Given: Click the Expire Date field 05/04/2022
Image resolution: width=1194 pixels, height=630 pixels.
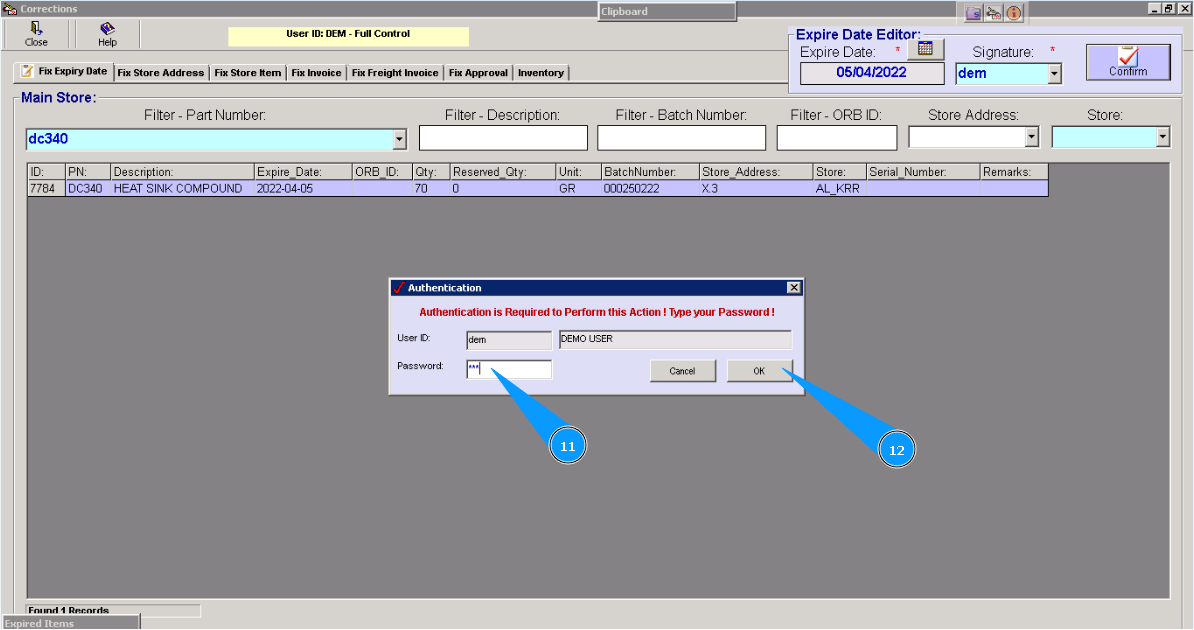Looking at the screenshot, I should click(x=871, y=73).
